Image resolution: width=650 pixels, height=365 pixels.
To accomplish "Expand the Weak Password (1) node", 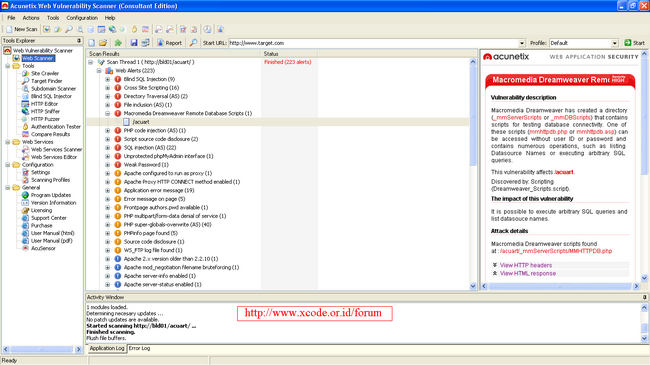I will pos(107,165).
